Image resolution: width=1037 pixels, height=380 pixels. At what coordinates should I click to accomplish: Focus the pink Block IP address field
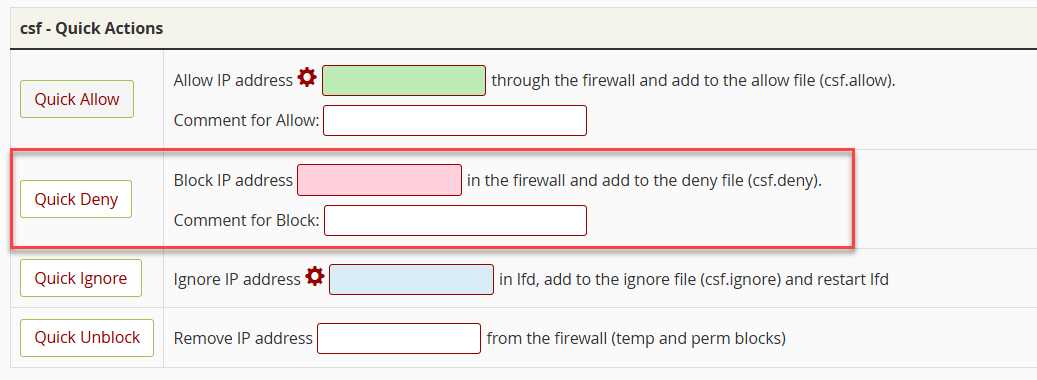click(x=380, y=180)
